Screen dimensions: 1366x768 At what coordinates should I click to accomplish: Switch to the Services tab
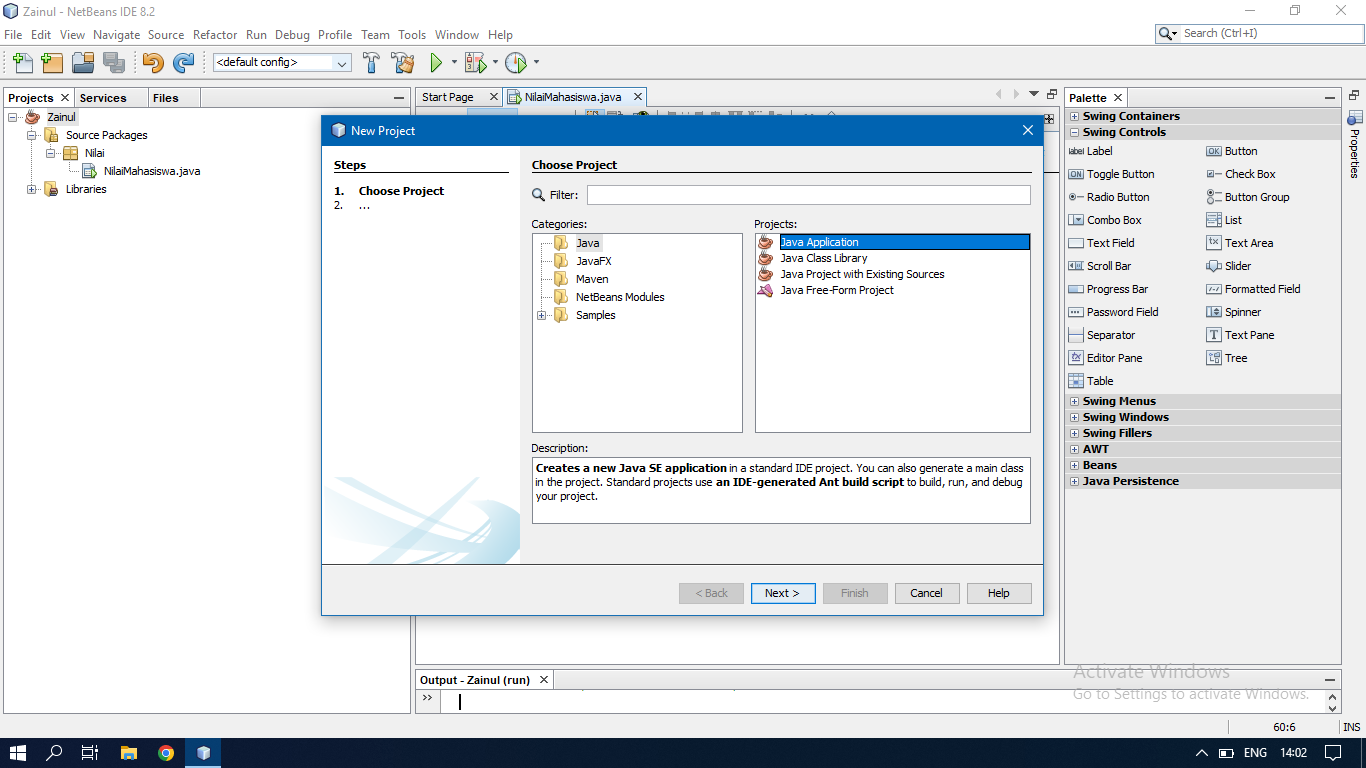tap(103, 98)
